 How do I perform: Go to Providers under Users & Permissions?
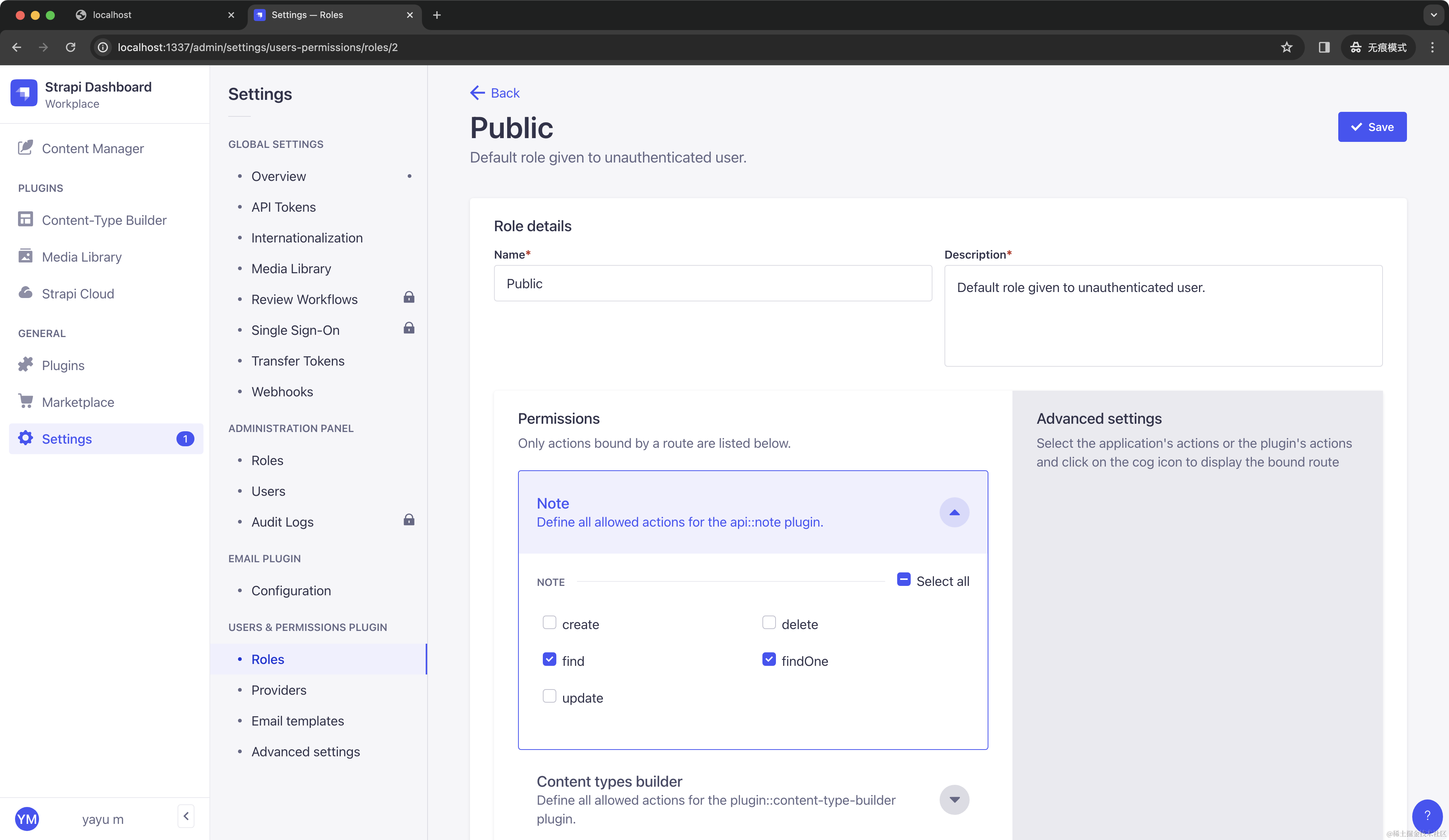(278, 690)
